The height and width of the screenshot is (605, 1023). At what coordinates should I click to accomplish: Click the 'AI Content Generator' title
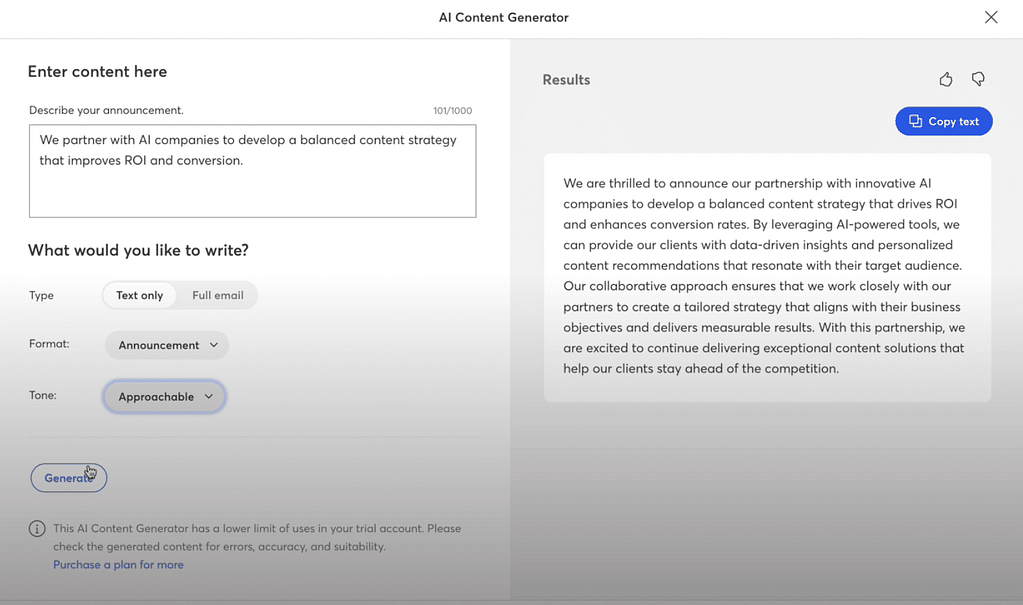click(x=504, y=18)
